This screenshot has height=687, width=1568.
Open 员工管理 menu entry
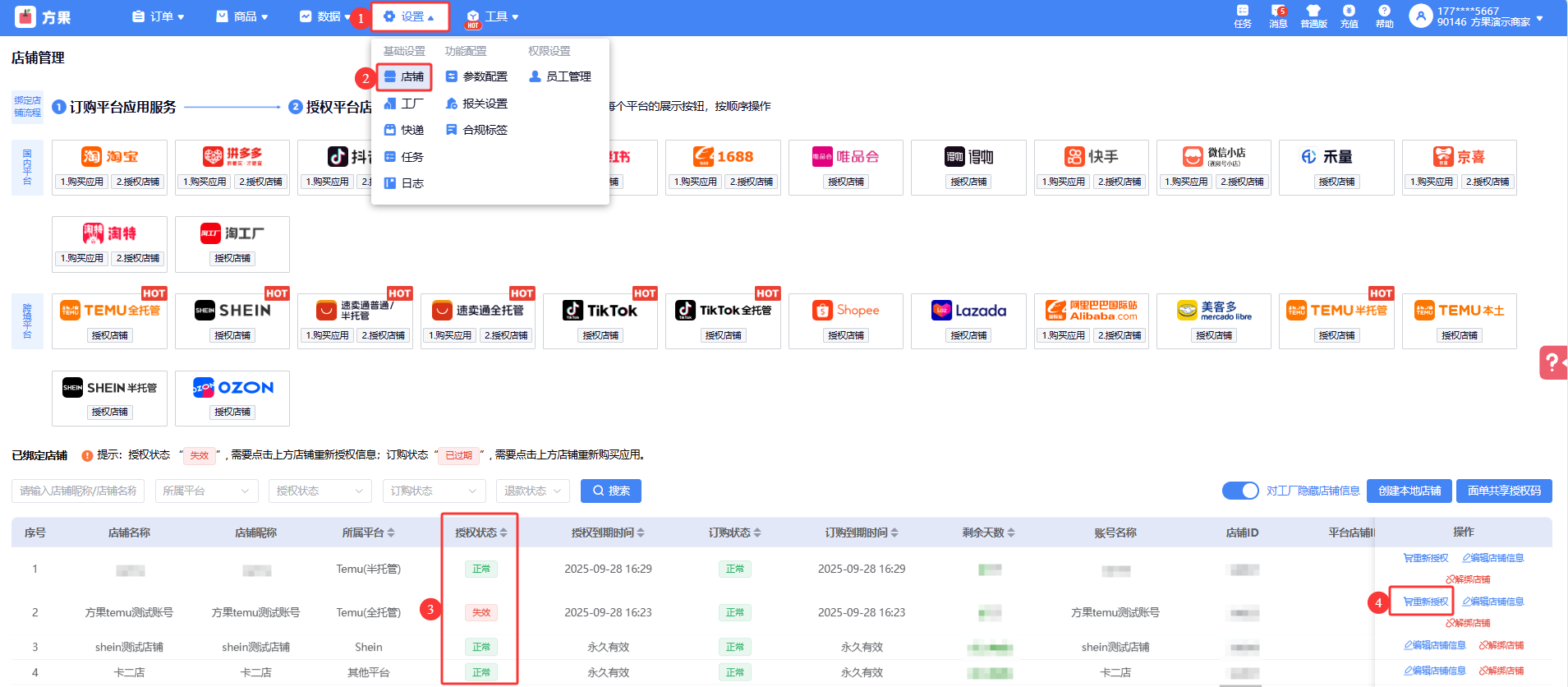tap(560, 76)
